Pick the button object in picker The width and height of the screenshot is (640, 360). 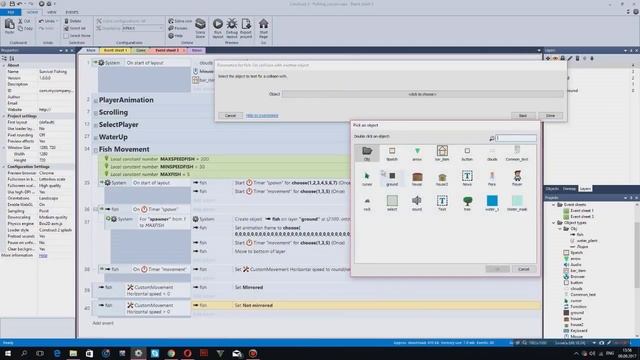point(467,153)
